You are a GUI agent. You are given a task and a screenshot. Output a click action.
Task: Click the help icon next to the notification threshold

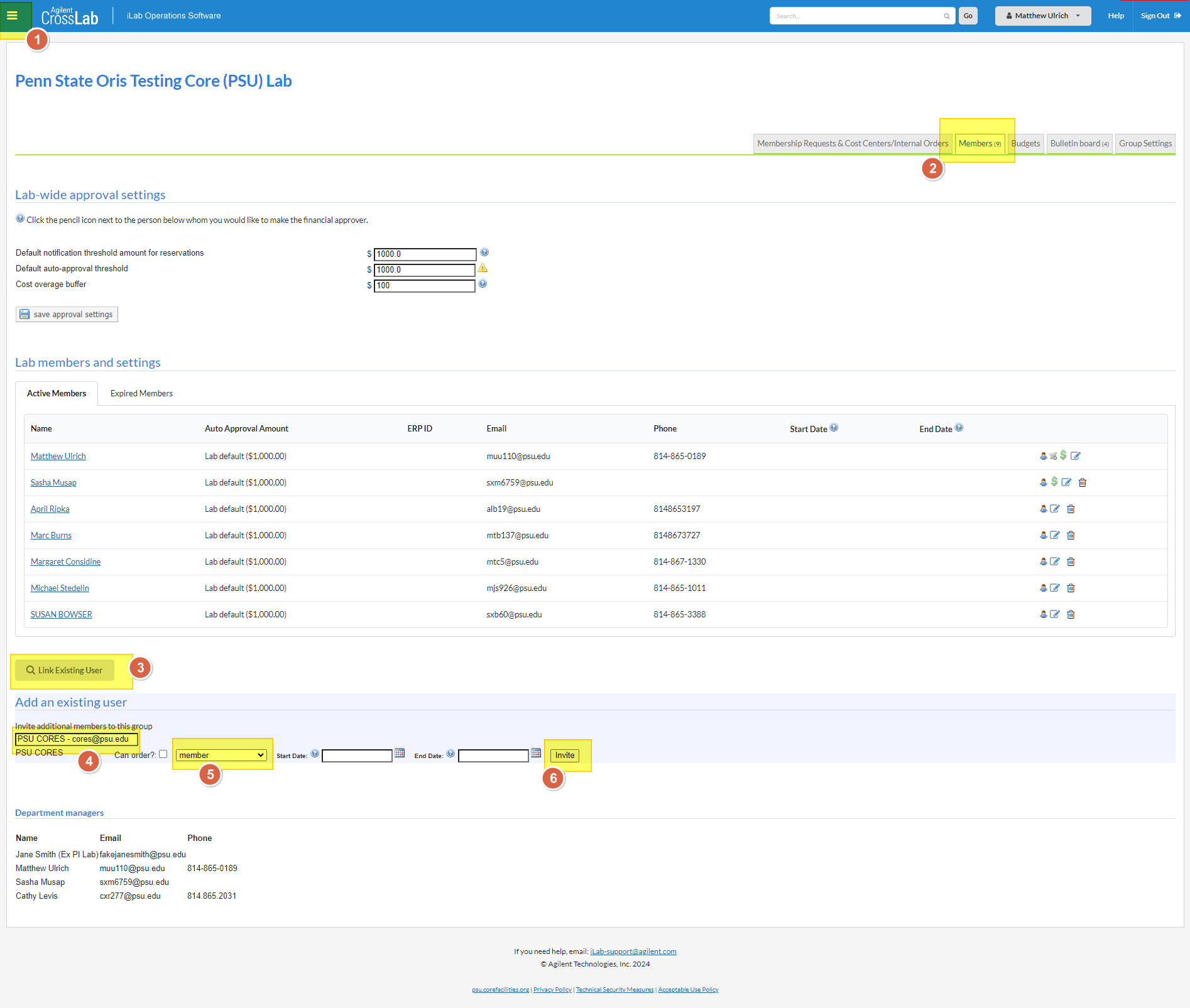coord(484,252)
